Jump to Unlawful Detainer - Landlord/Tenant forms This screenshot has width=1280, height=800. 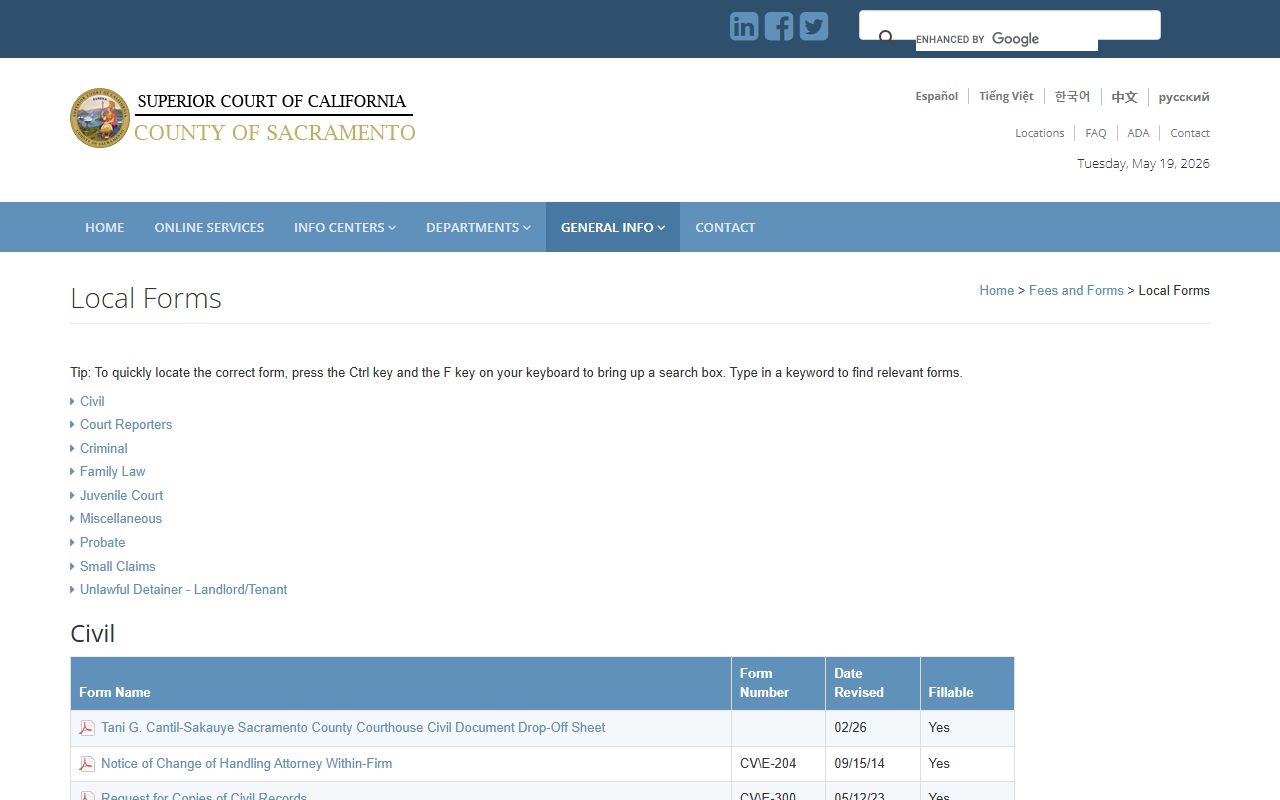coord(184,589)
